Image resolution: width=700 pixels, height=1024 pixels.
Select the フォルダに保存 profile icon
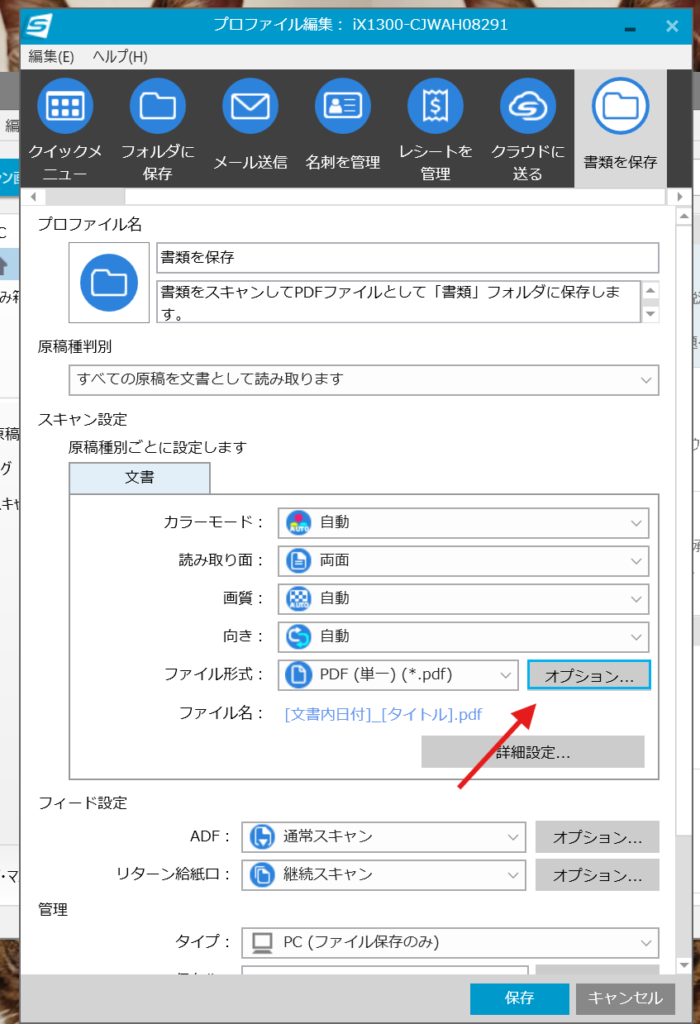[157, 107]
